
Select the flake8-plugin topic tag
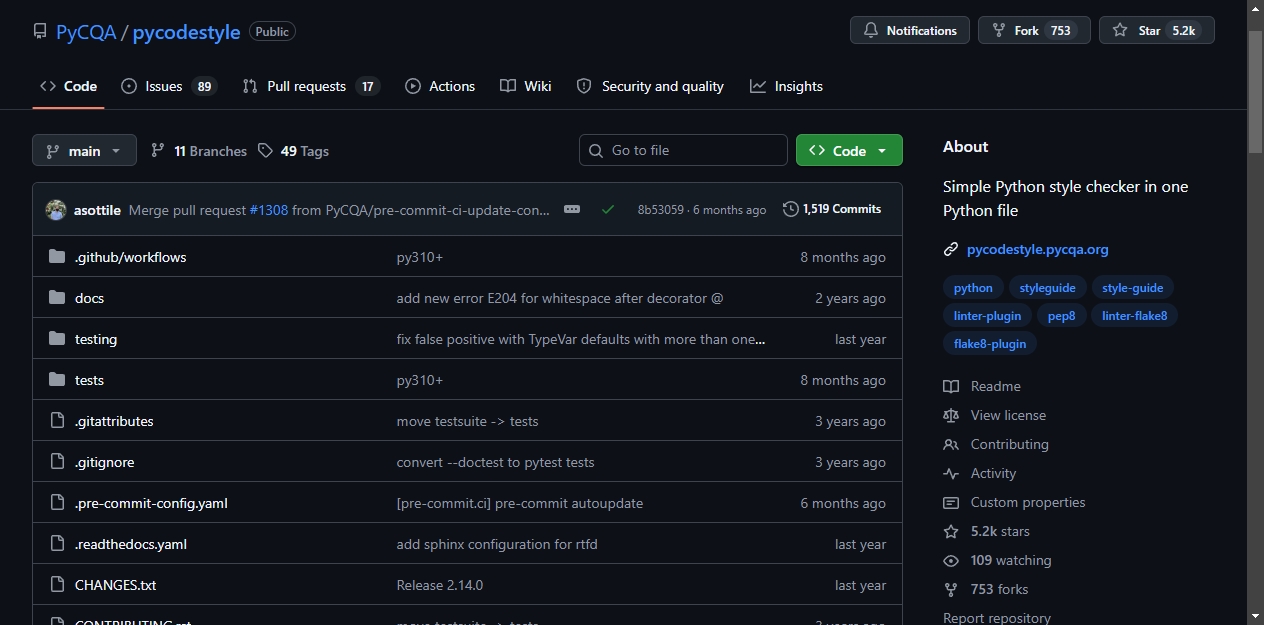[990, 344]
